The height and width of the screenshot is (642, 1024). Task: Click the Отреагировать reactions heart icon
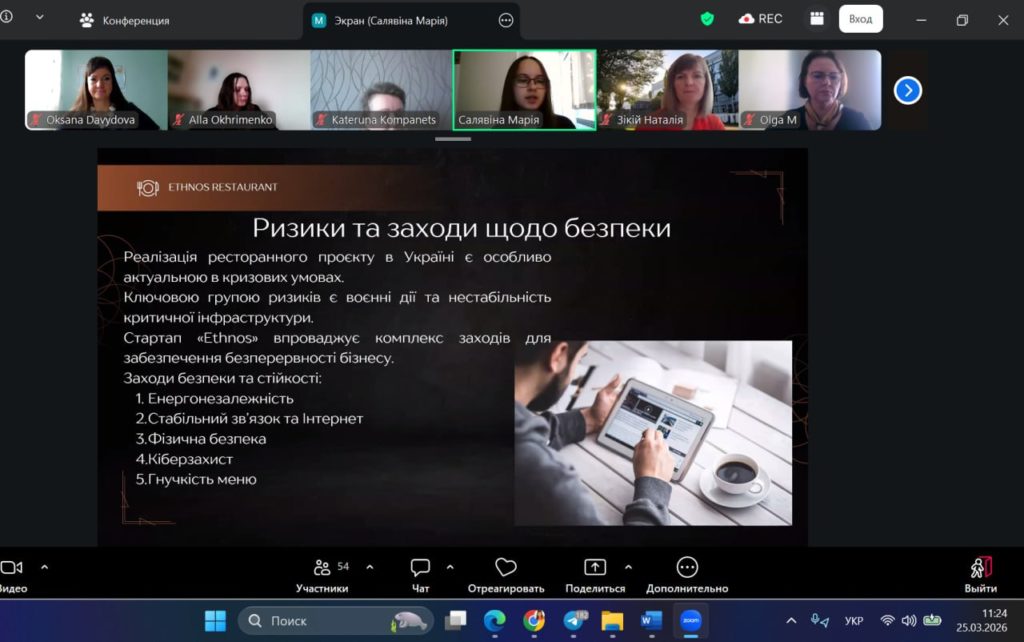pyautogui.click(x=506, y=568)
